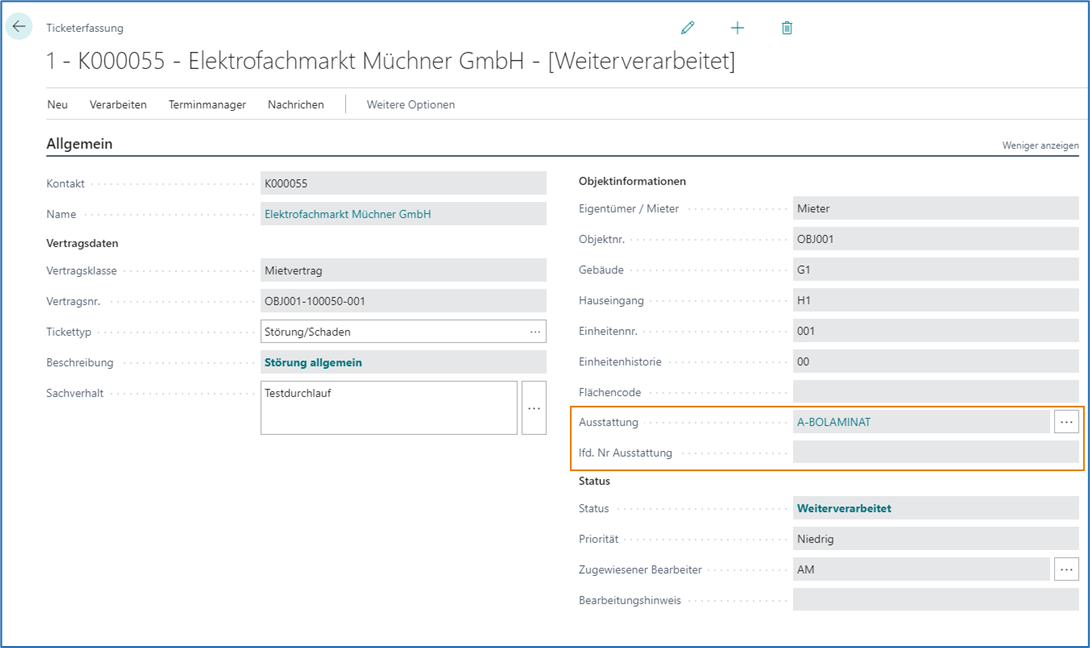Open Ausstattung lookup ellipsis button
Image resolution: width=1090 pixels, height=648 pixels.
tap(1066, 422)
